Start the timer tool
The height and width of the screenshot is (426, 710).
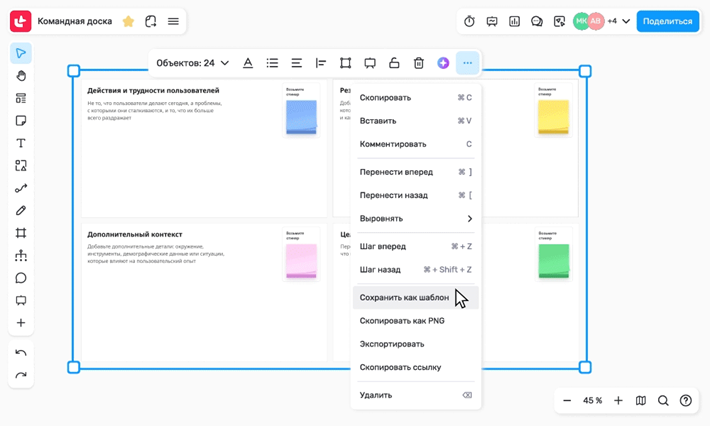(x=469, y=21)
